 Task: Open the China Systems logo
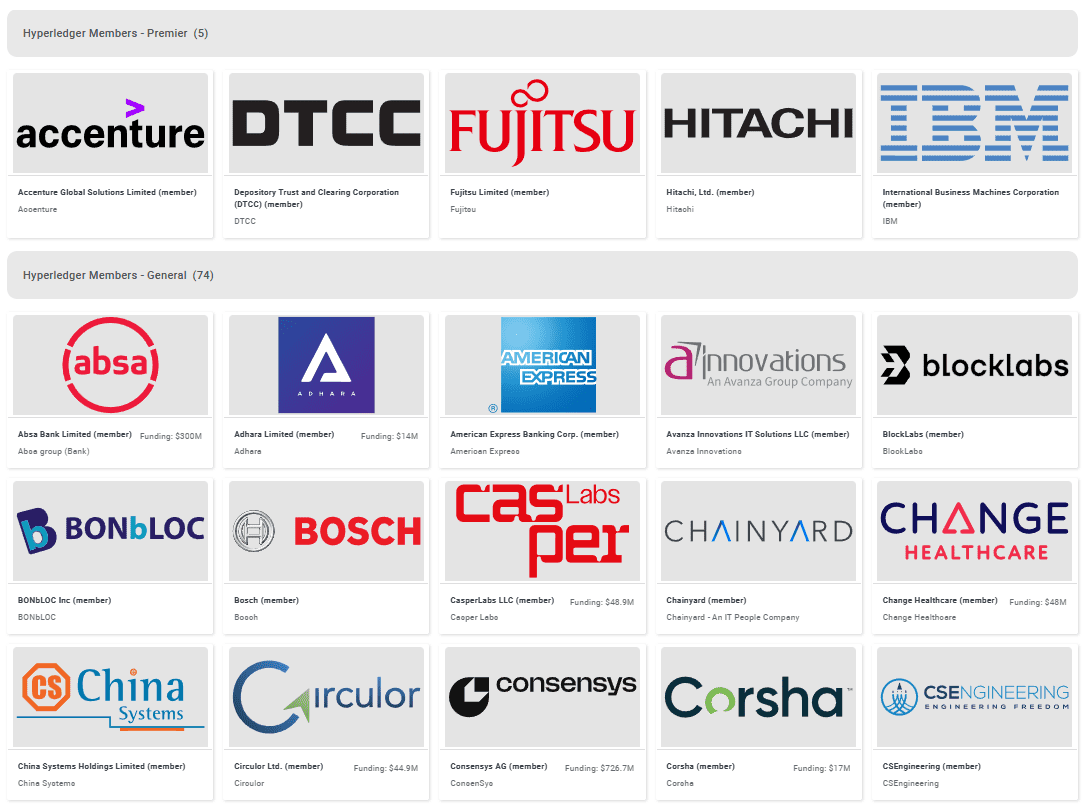(x=110, y=697)
